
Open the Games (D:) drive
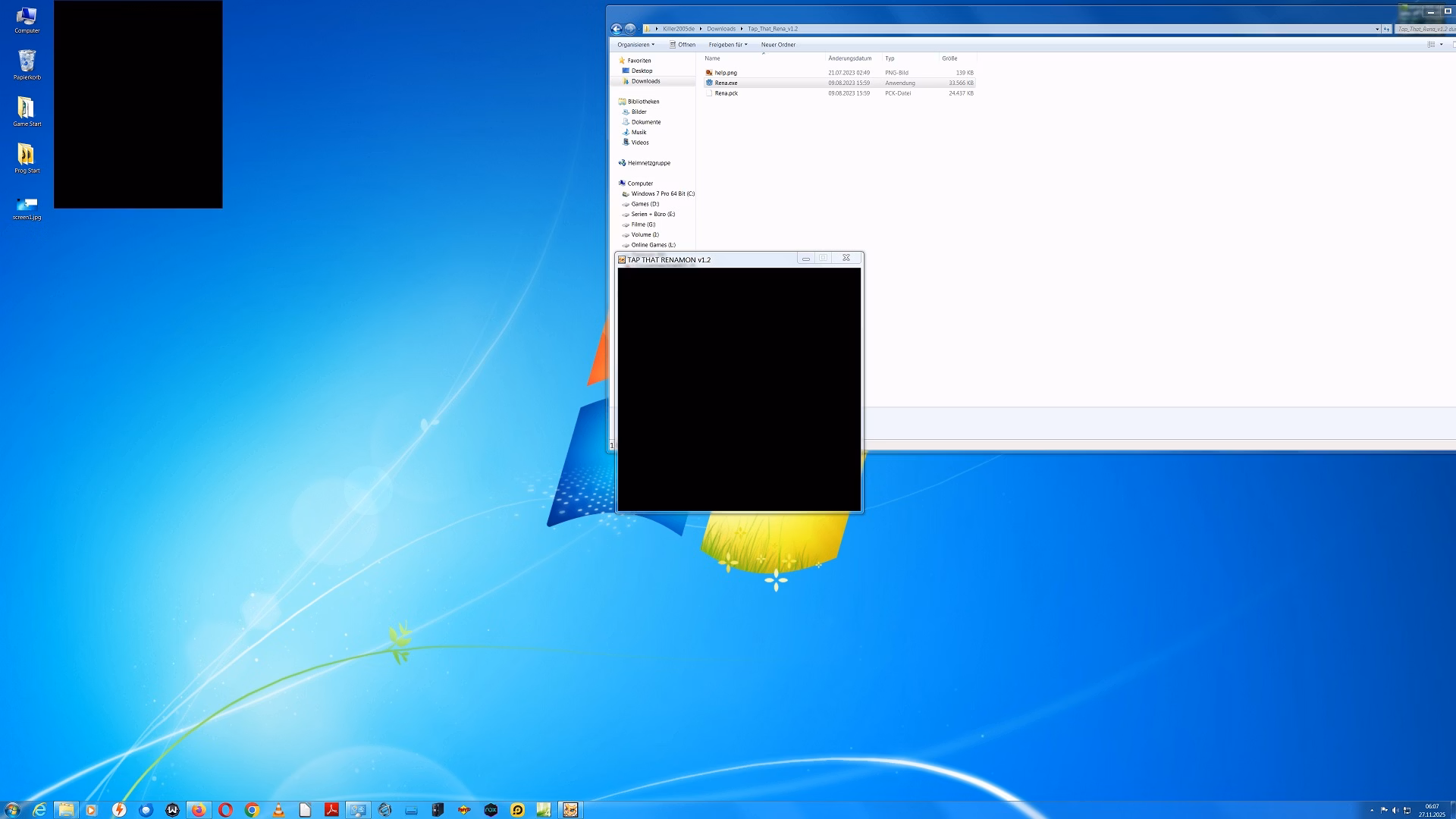point(645,204)
